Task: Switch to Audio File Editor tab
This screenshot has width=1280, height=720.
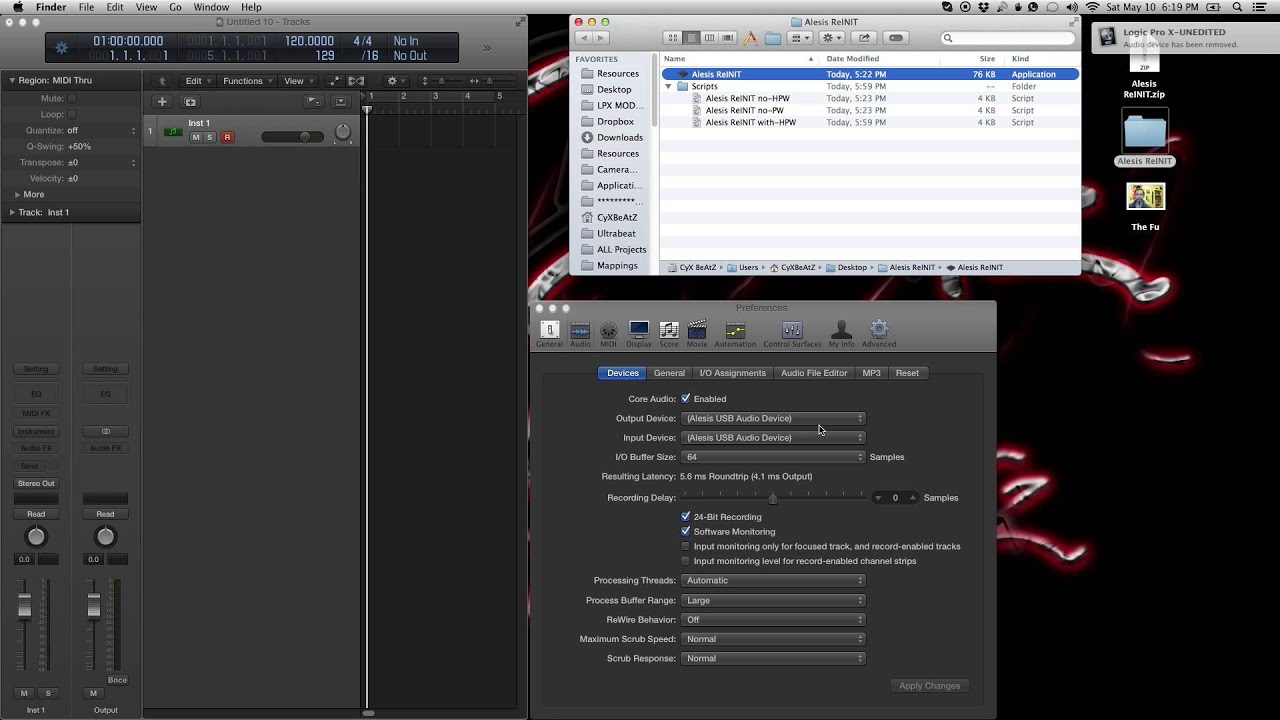Action: 814,373
